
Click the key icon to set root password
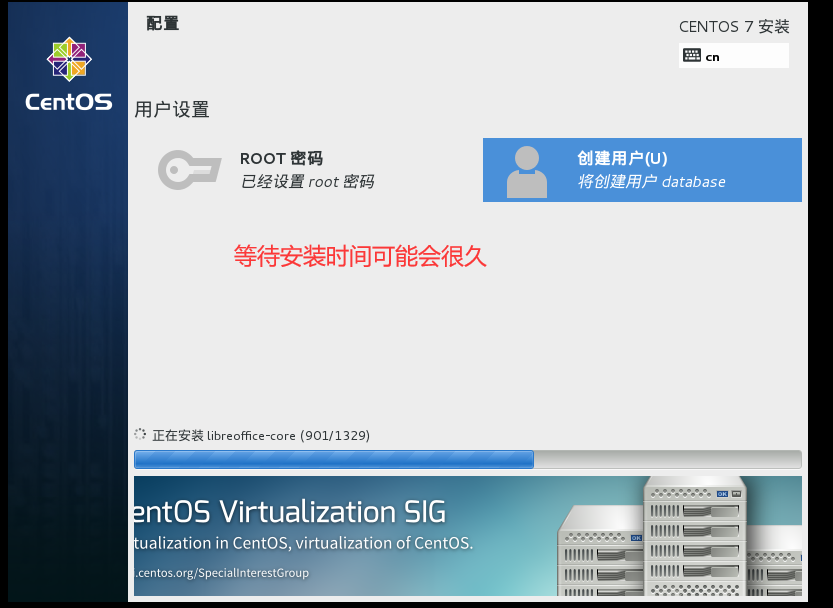[x=189, y=170]
